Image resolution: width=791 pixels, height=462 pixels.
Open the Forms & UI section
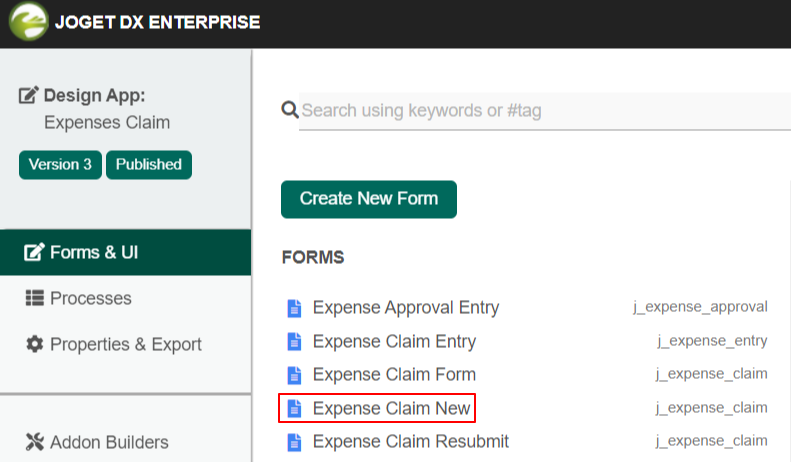tap(94, 252)
